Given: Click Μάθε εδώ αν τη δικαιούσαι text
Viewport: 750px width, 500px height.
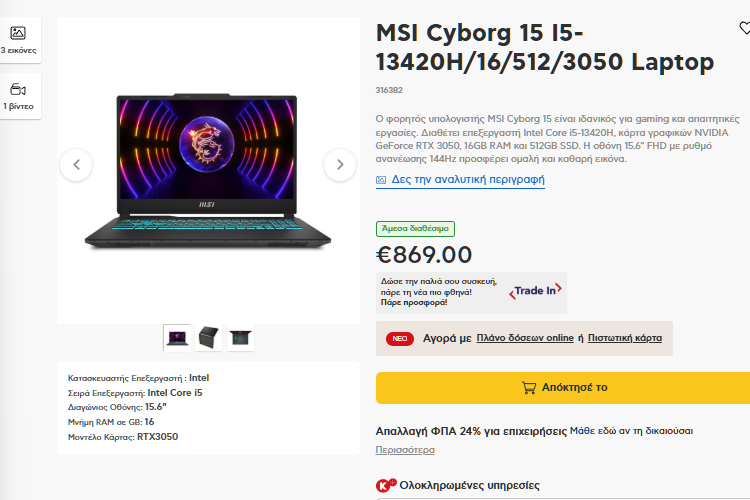Looking at the screenshot, I should pyautogui.click(x=631, y=431).
